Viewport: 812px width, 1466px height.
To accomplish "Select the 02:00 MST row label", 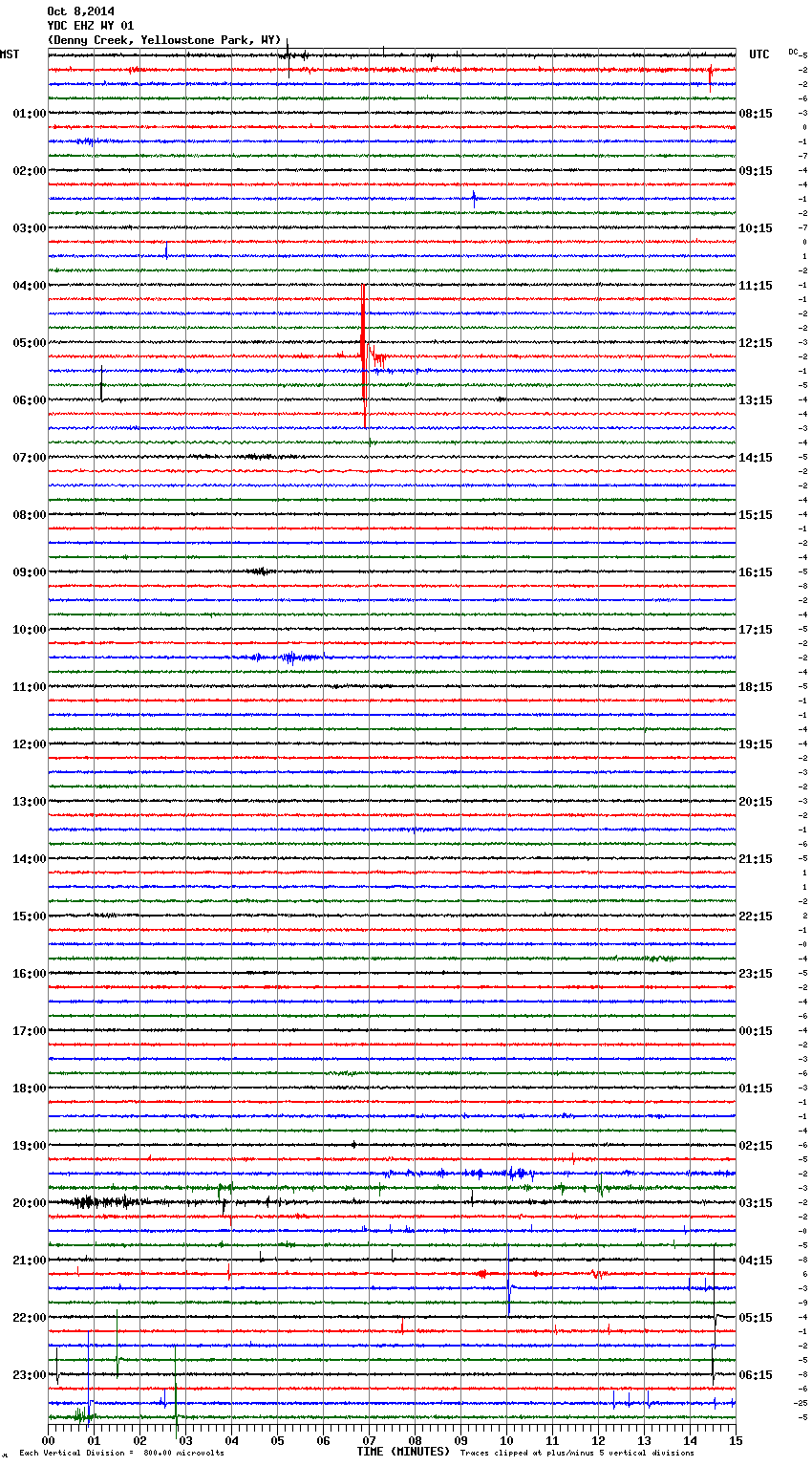I will click(x=30, y=171).
